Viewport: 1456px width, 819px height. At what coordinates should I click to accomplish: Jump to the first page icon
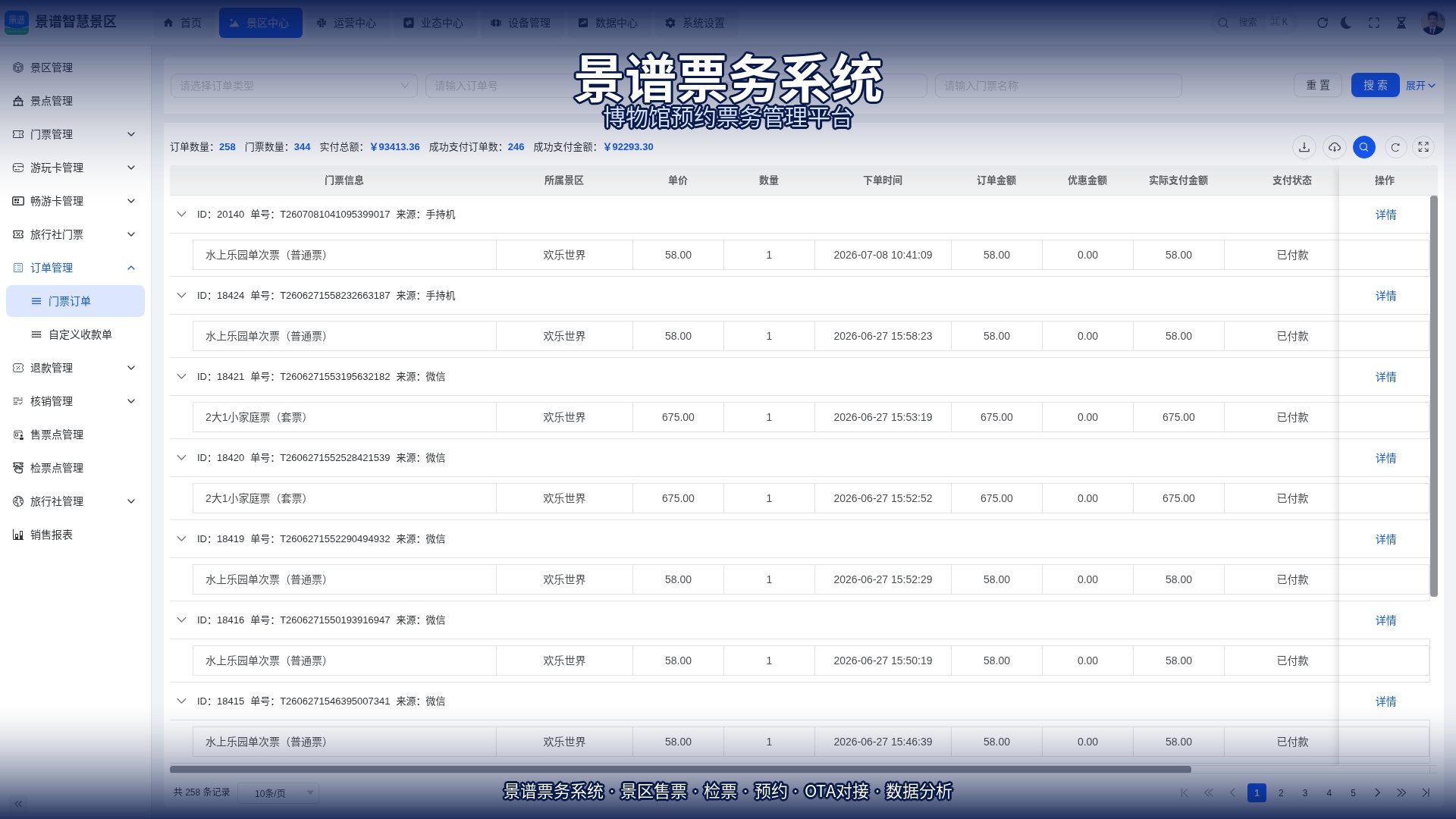pyautogui.click(x=1185, y=793)
